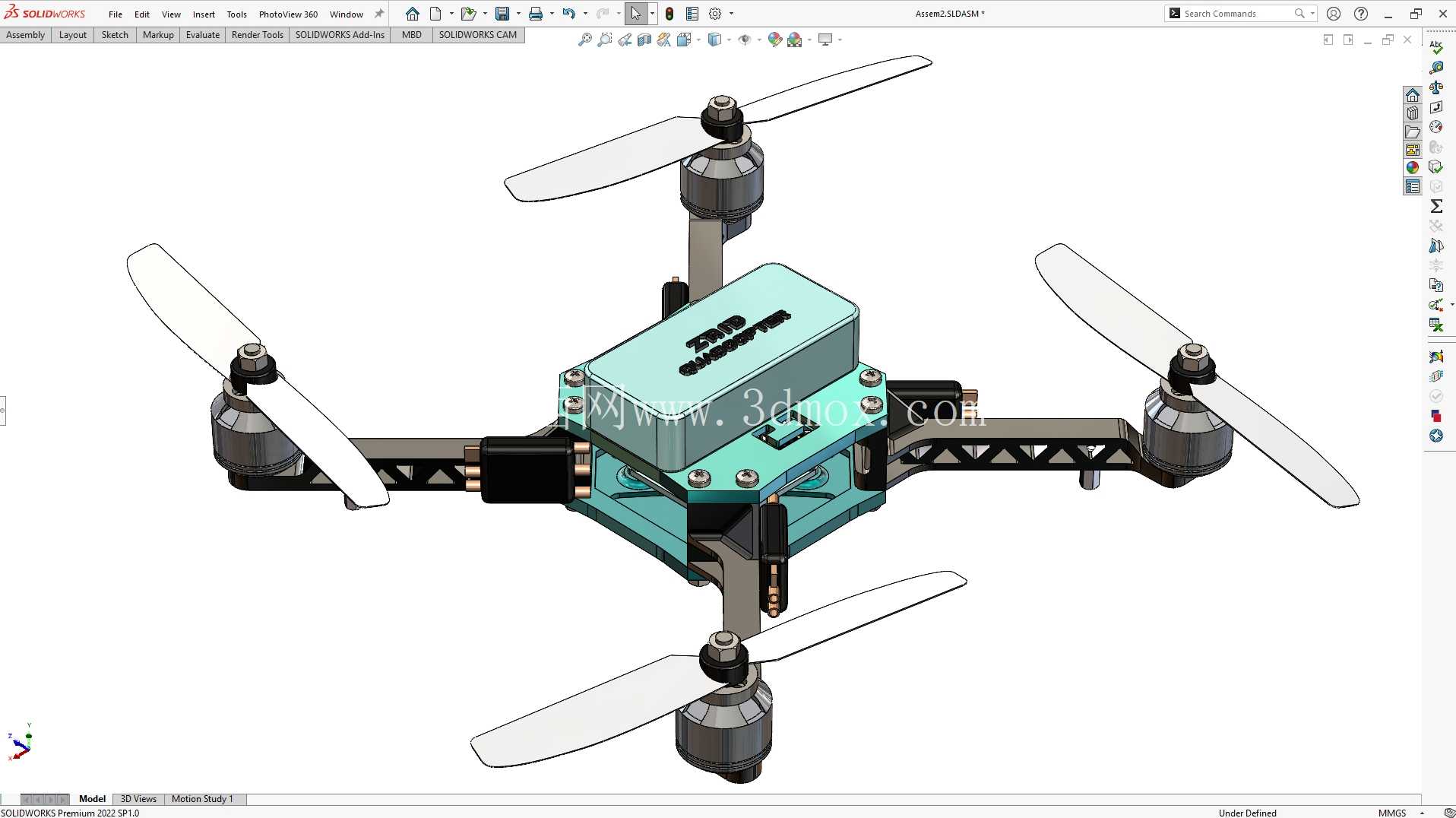Expand View Orientation dropdown arrow
This screenshot has width=1456, height=818.
click(698, 40)
